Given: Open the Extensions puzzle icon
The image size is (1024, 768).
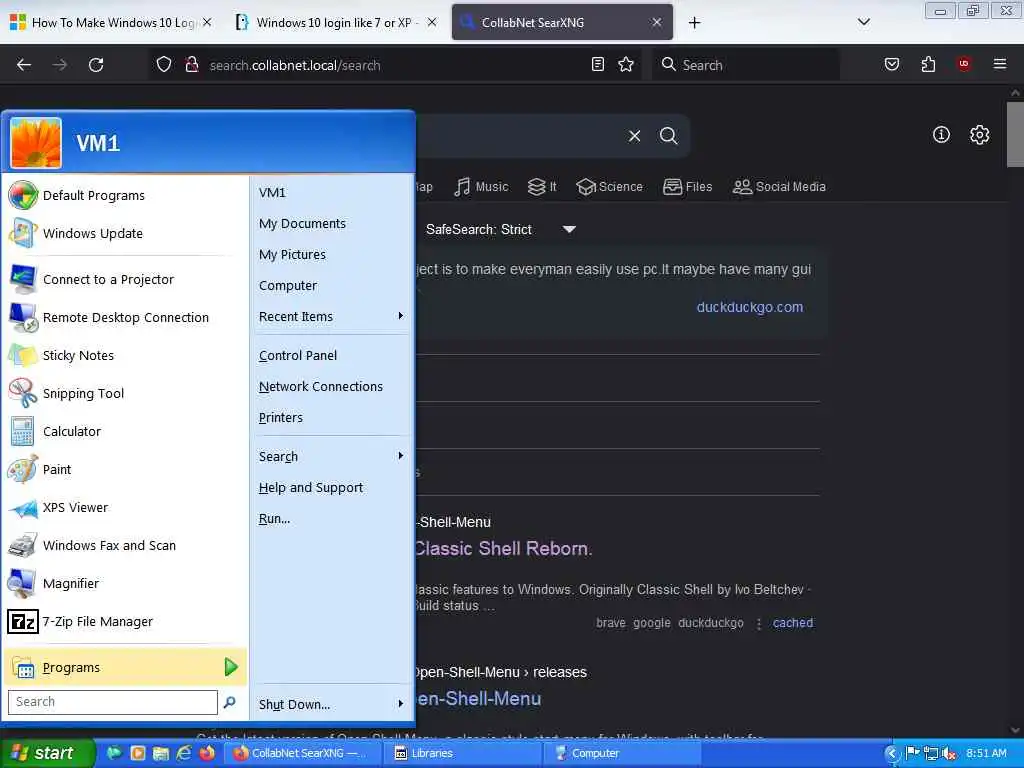Looking at the screenshot, I should pos(928,64).
